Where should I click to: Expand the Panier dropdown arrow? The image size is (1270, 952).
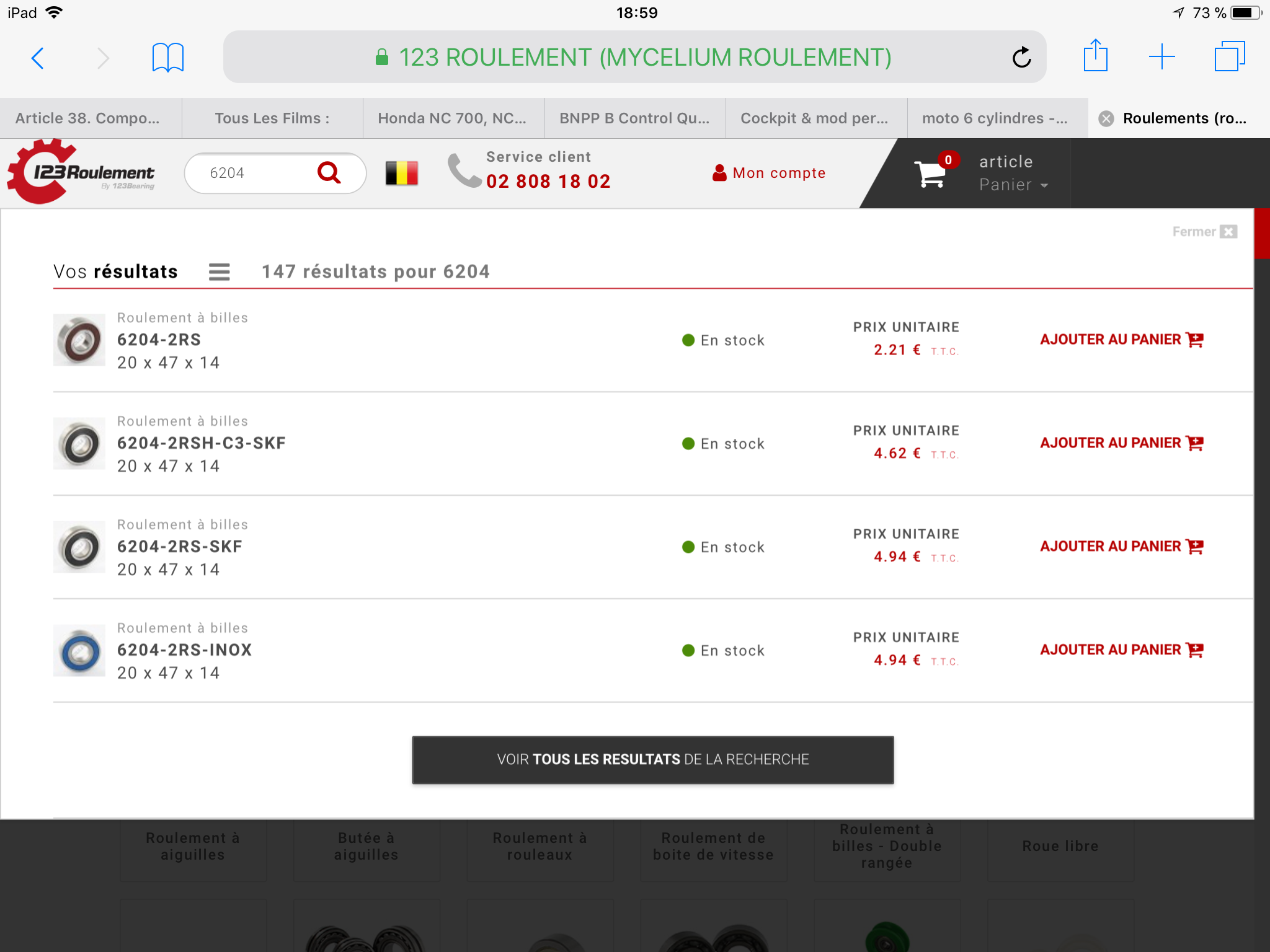pyautogui.click(x=1044, y=185)
